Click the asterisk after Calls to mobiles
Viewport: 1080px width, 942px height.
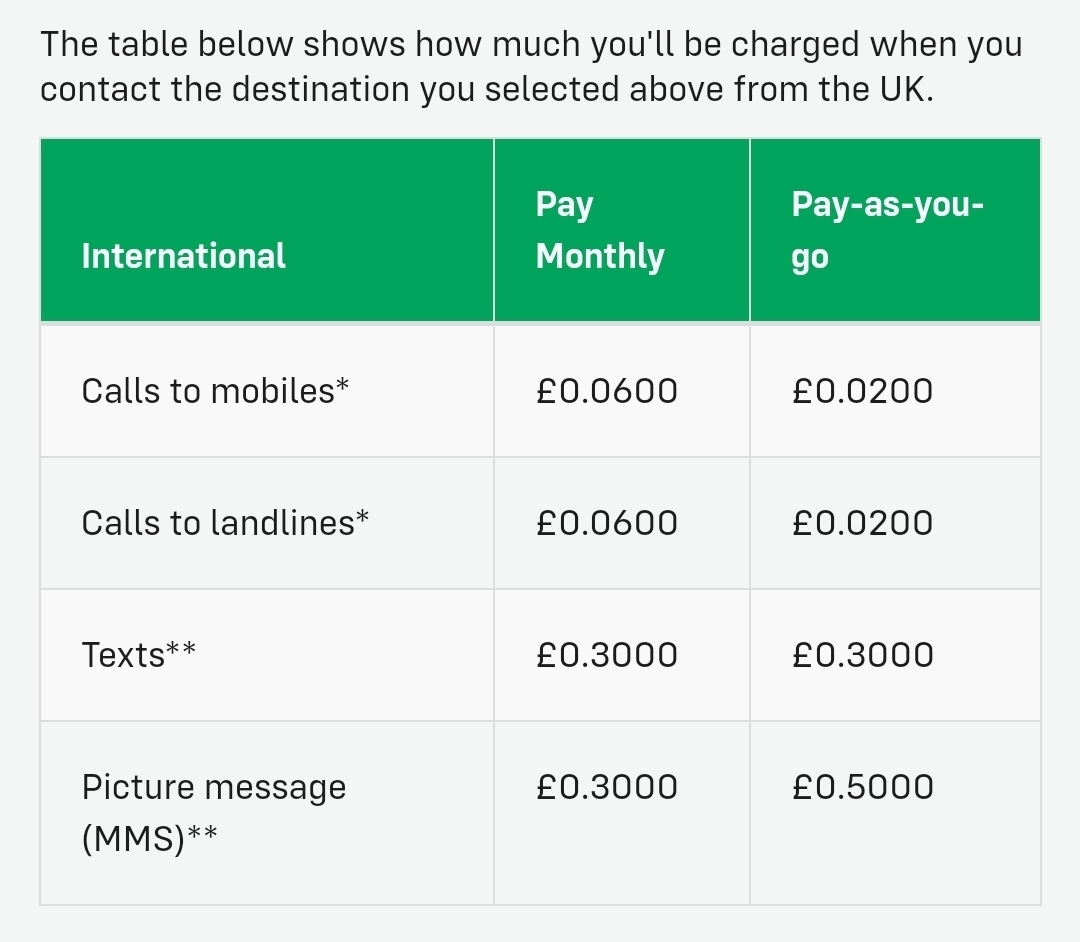(342, 385)
